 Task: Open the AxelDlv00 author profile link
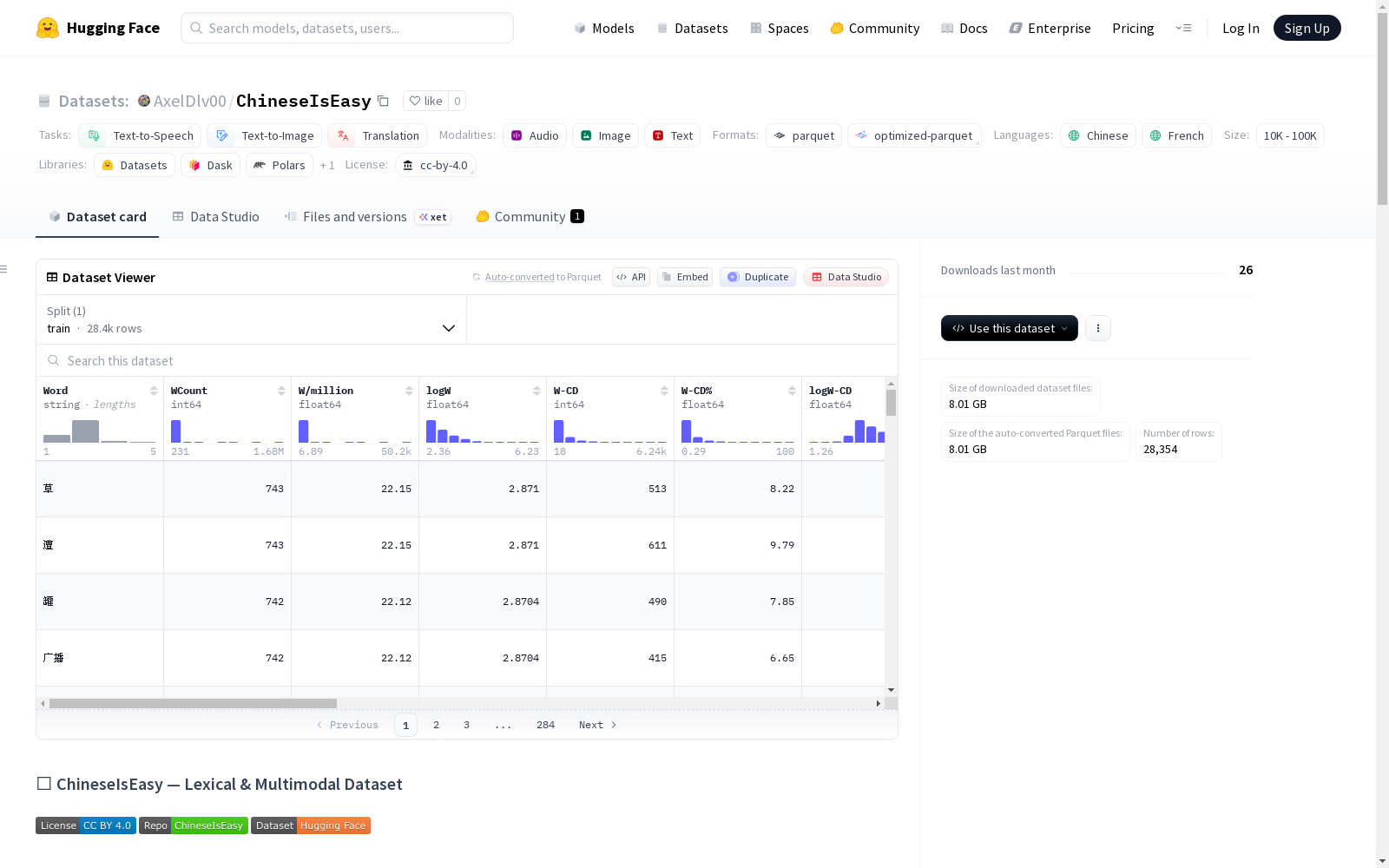point(189,101)
